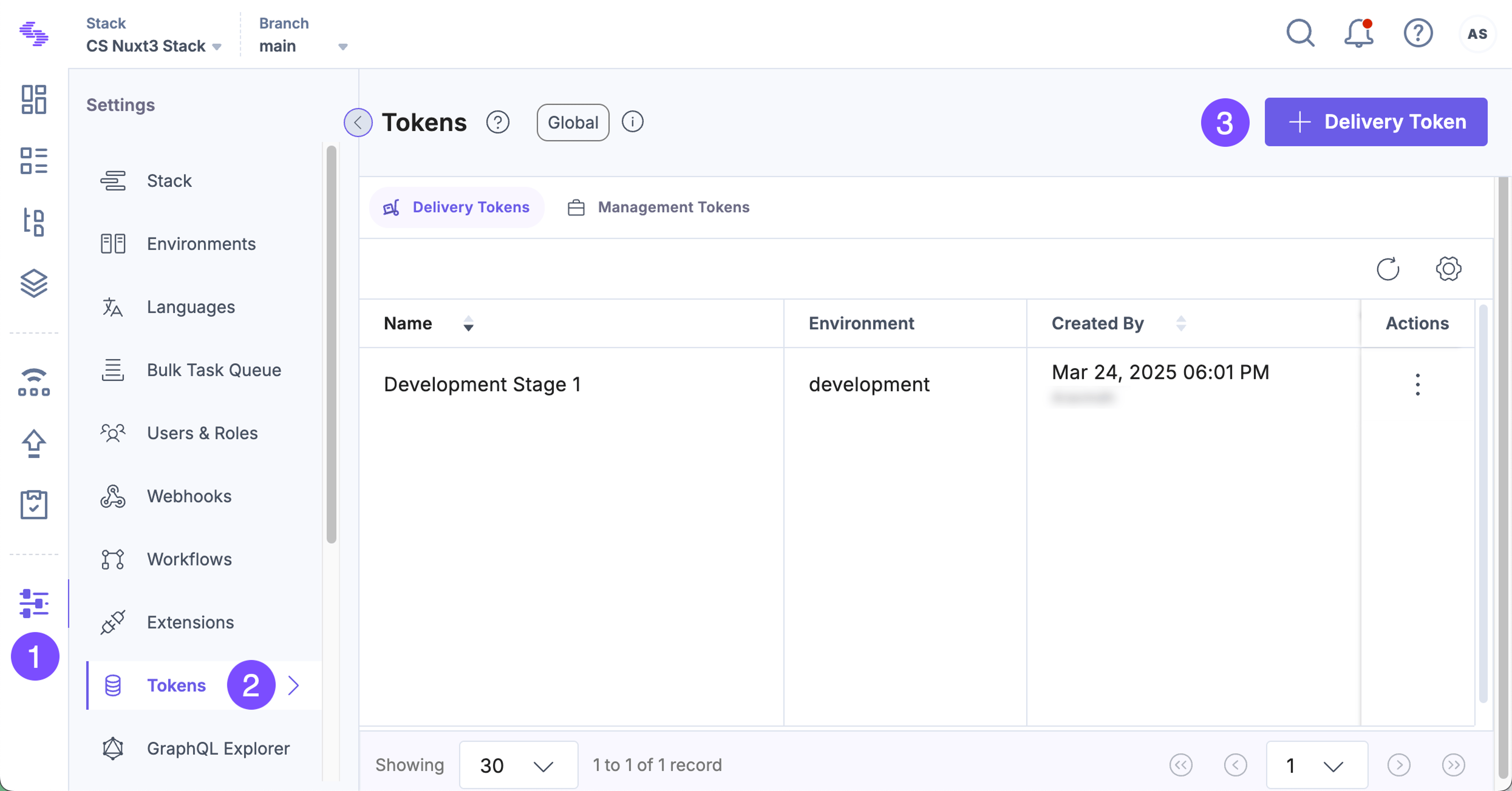Go to the last page of records
The width and height of the screenshot is (1512, 791).
coord(1453,765)
